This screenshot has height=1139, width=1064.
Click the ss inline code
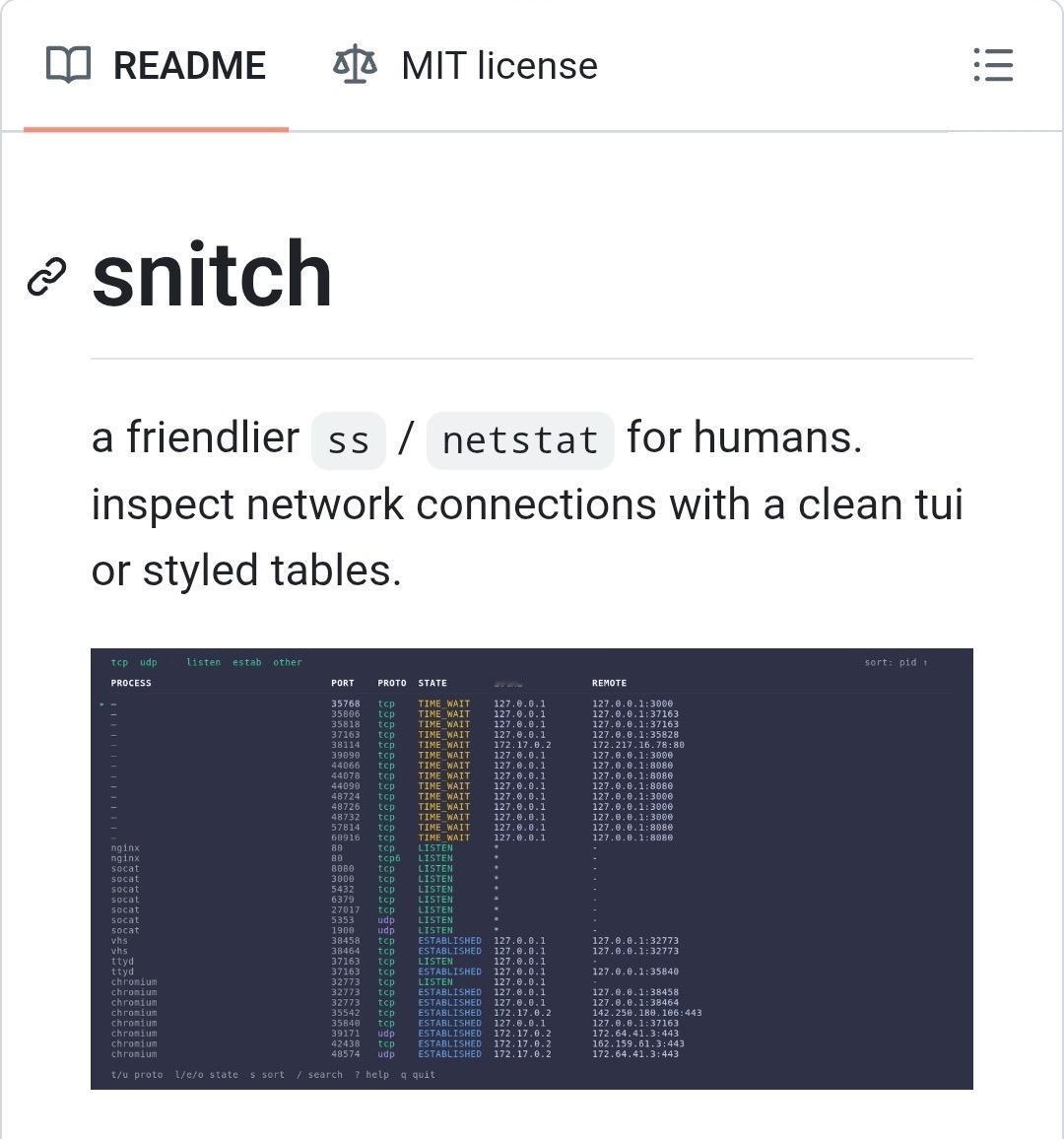[x=348, y=440]
